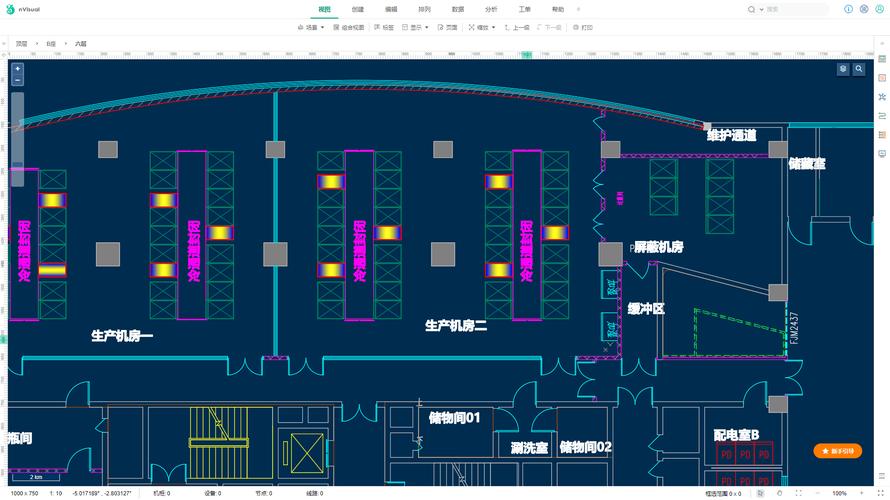
Task: Open the canvas search magnifier button
Action: coord(859,69)
